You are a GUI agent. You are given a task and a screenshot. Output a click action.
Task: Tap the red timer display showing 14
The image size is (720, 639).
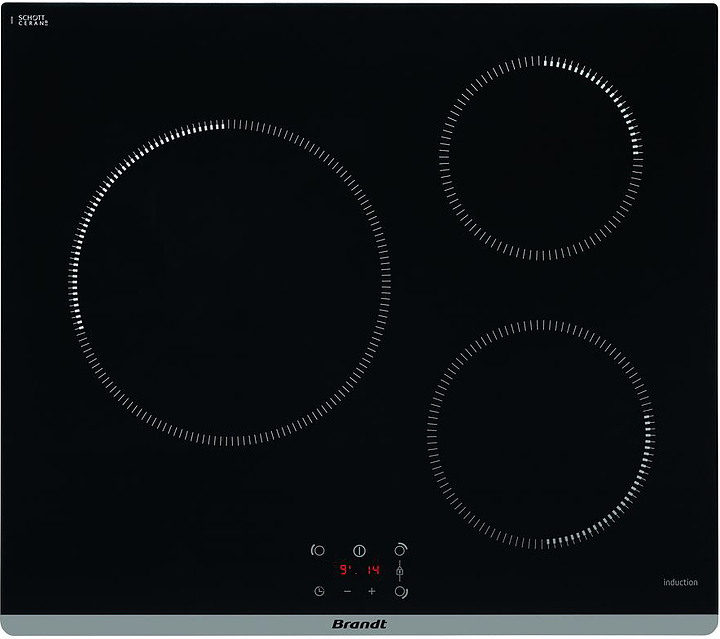point(372,570)
